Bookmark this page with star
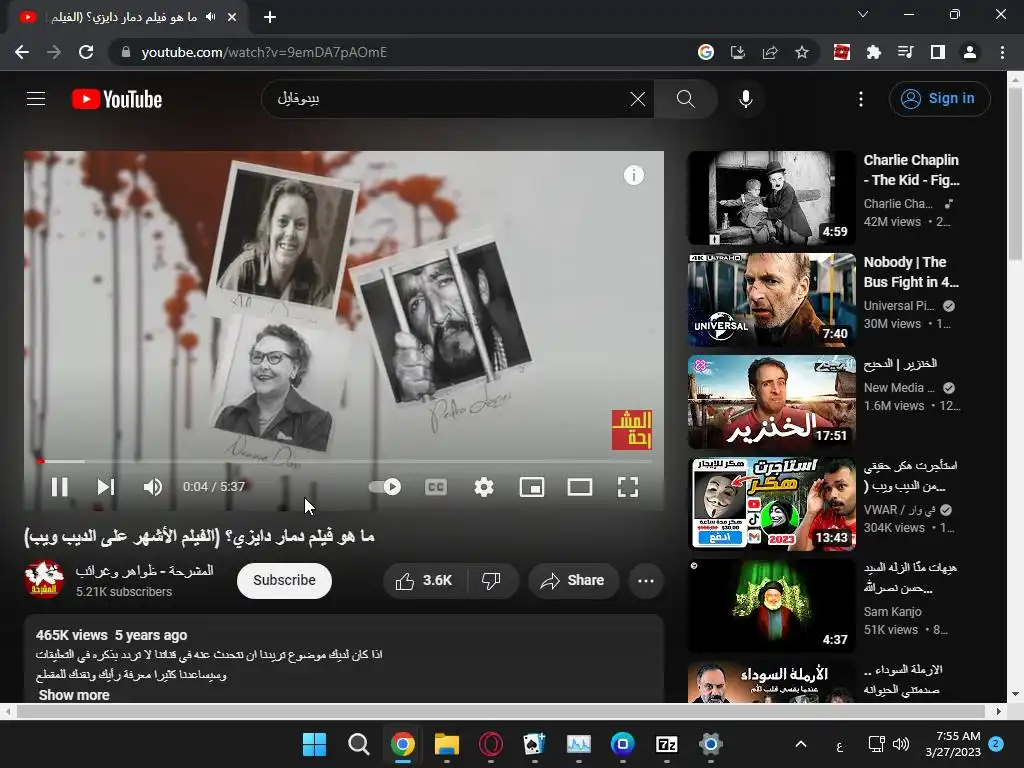Screen dimensions: 1024x768 [x=802, y=52]
